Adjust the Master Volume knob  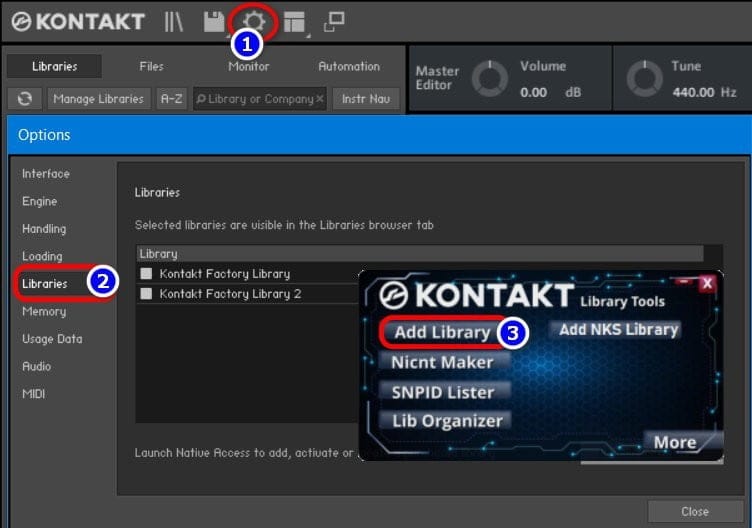click(490, 78)
